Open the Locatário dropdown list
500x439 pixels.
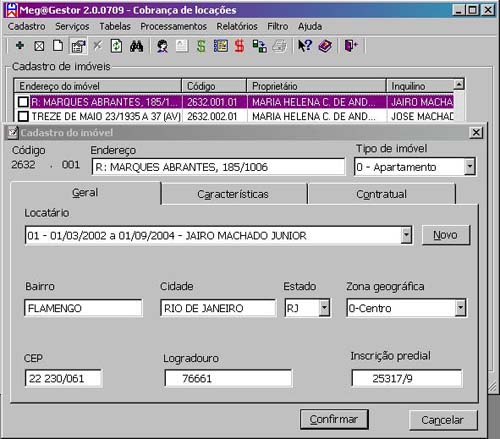pyautogui.click(x=406, y=235)
